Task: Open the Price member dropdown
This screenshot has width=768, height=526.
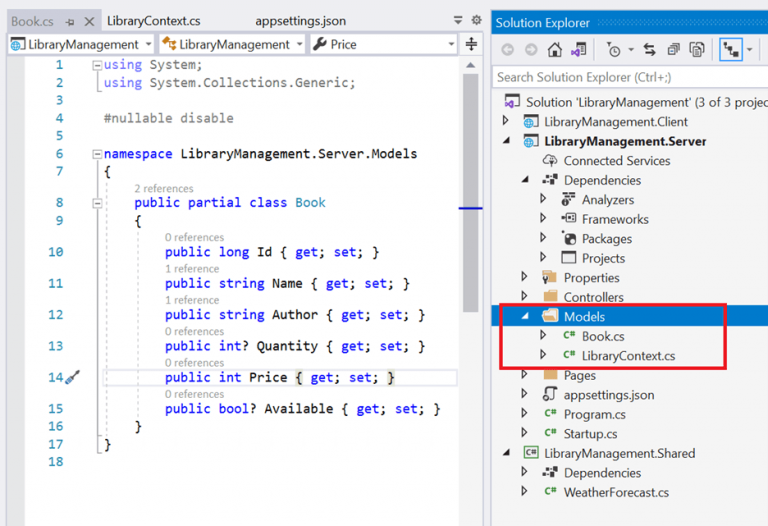Action: tap(383, 44)
